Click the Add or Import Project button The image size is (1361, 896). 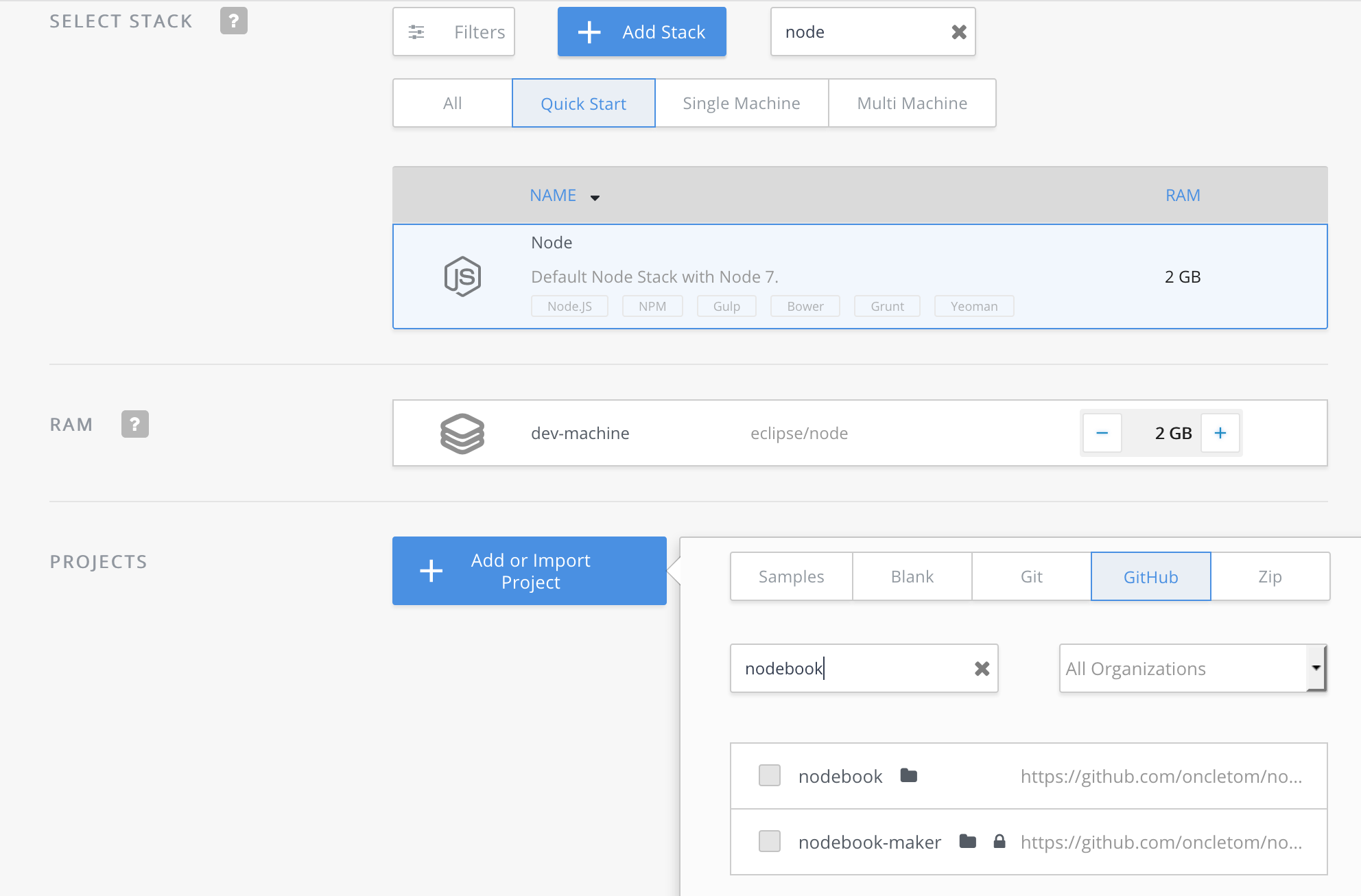click(x=529, y=570)
